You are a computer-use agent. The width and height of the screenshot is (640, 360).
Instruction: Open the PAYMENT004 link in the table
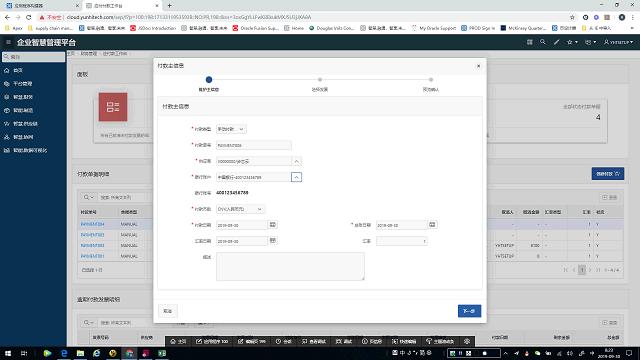coord(92,224)
